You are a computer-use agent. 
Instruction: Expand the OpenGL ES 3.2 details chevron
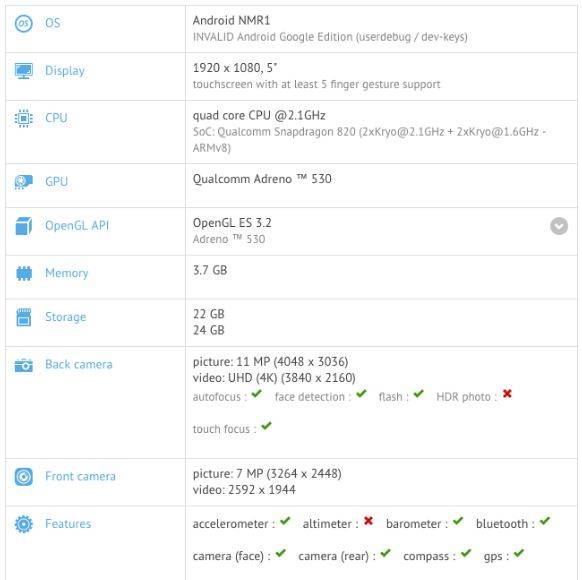(559, 226)
